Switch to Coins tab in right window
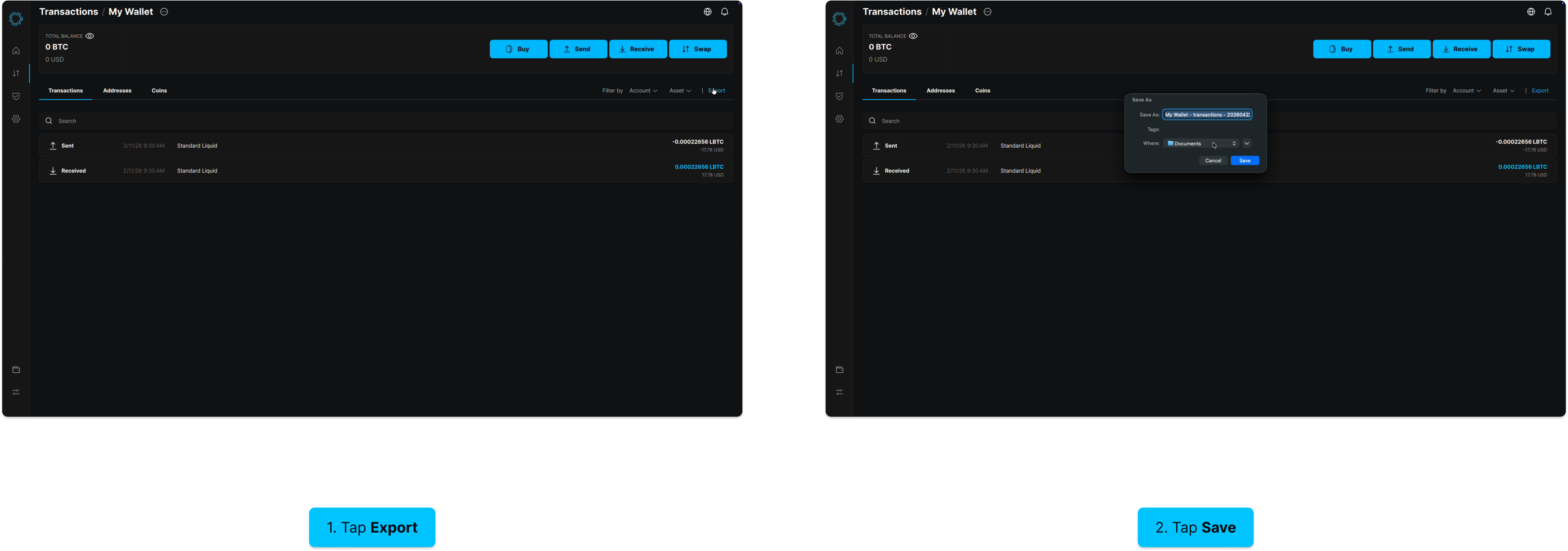This screenshot has height=551, width=1568. (x=983, y=91)
